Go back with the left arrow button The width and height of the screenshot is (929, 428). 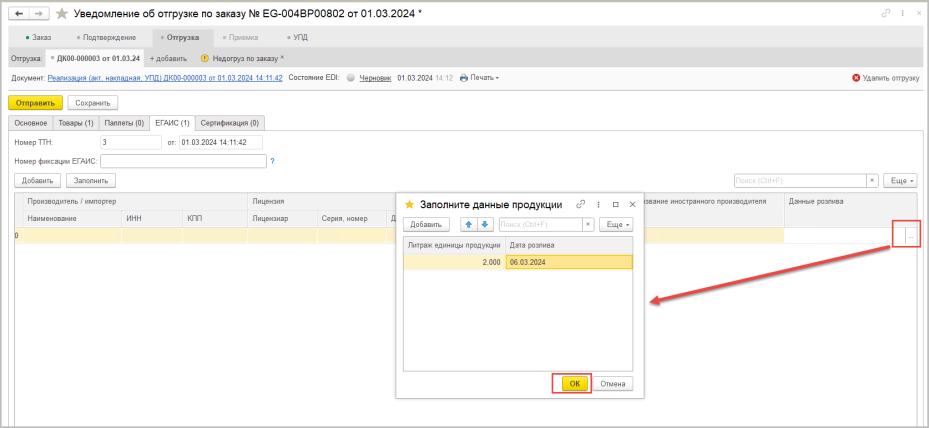pyautogui.click(x=18, y=13)
